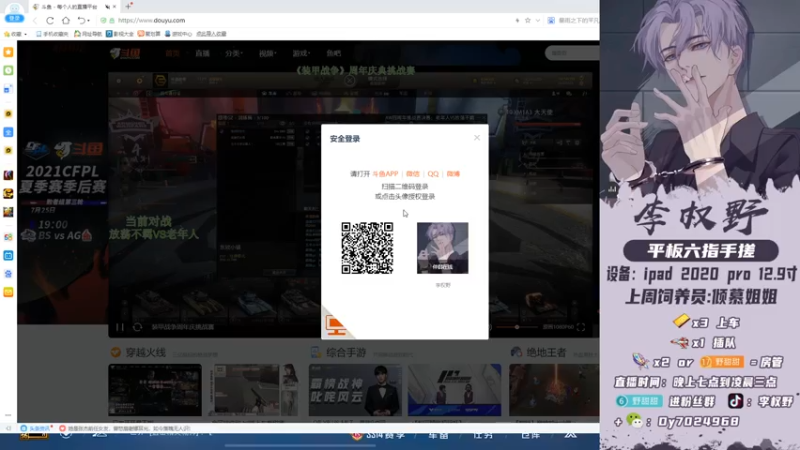800x450 pixels.
Task: Pause the featured live stream video
Action: [x=120, y=327]
